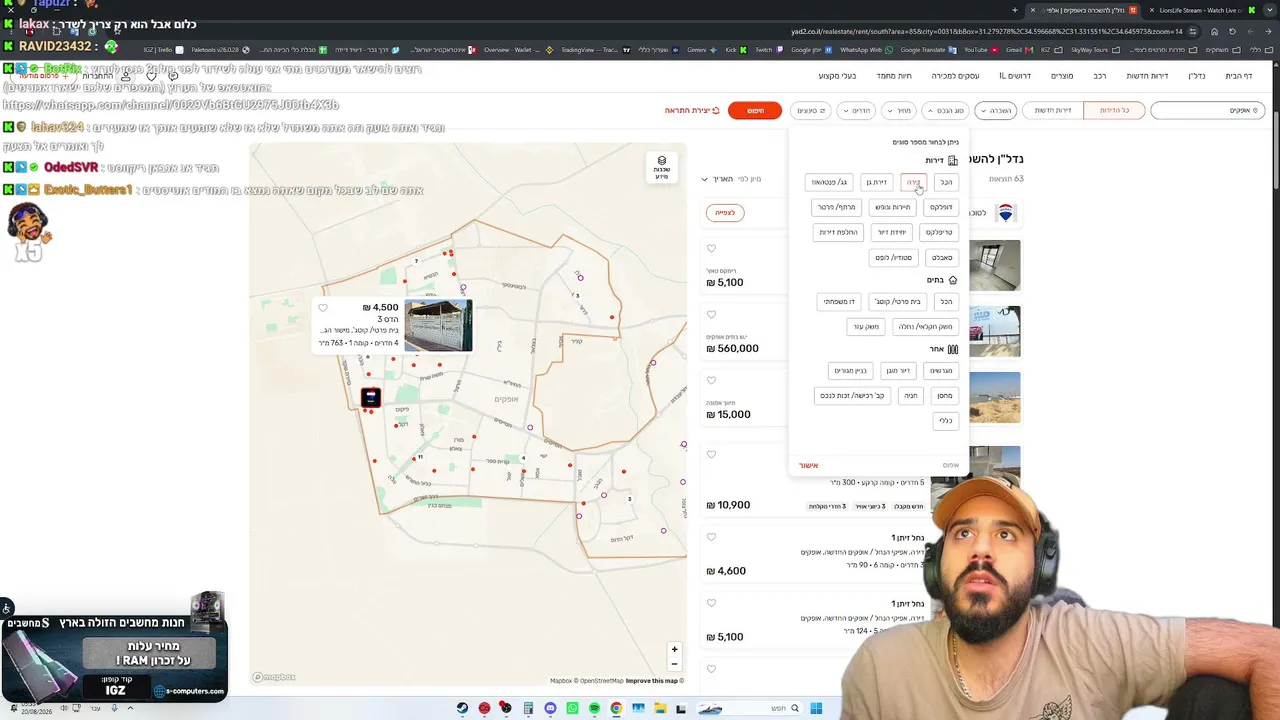Click the heart in the 4,500 ₪ map popup
The image size is (1280, 720).
click(x=322, y=308)
